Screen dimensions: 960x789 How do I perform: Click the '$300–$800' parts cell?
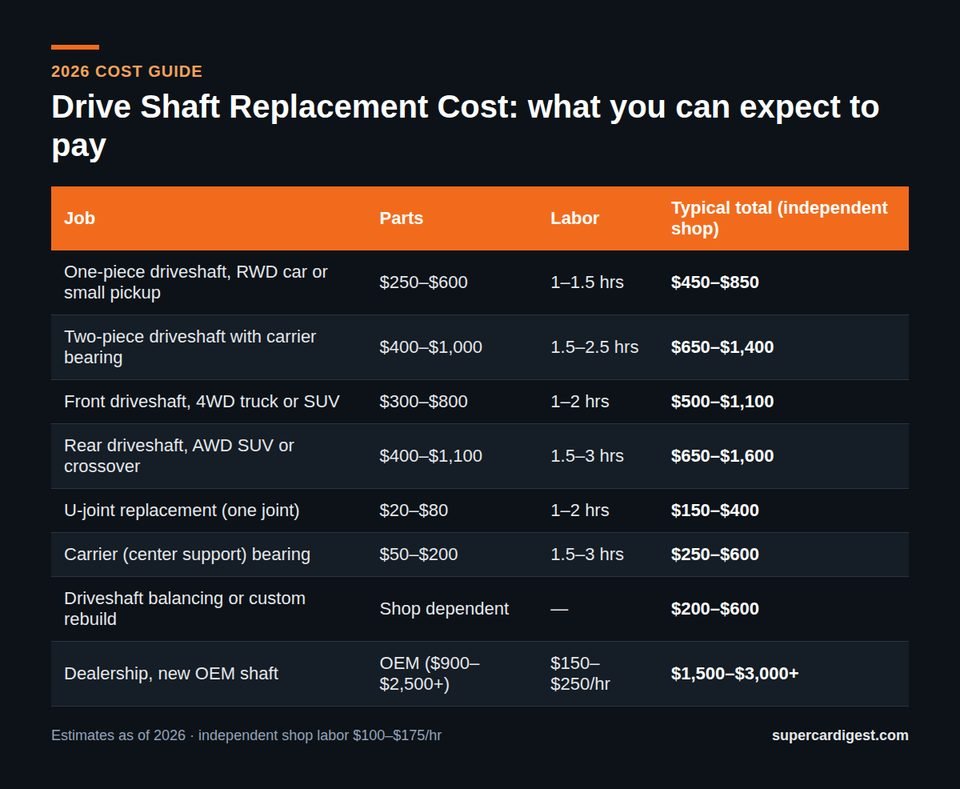tap(423, 402)
